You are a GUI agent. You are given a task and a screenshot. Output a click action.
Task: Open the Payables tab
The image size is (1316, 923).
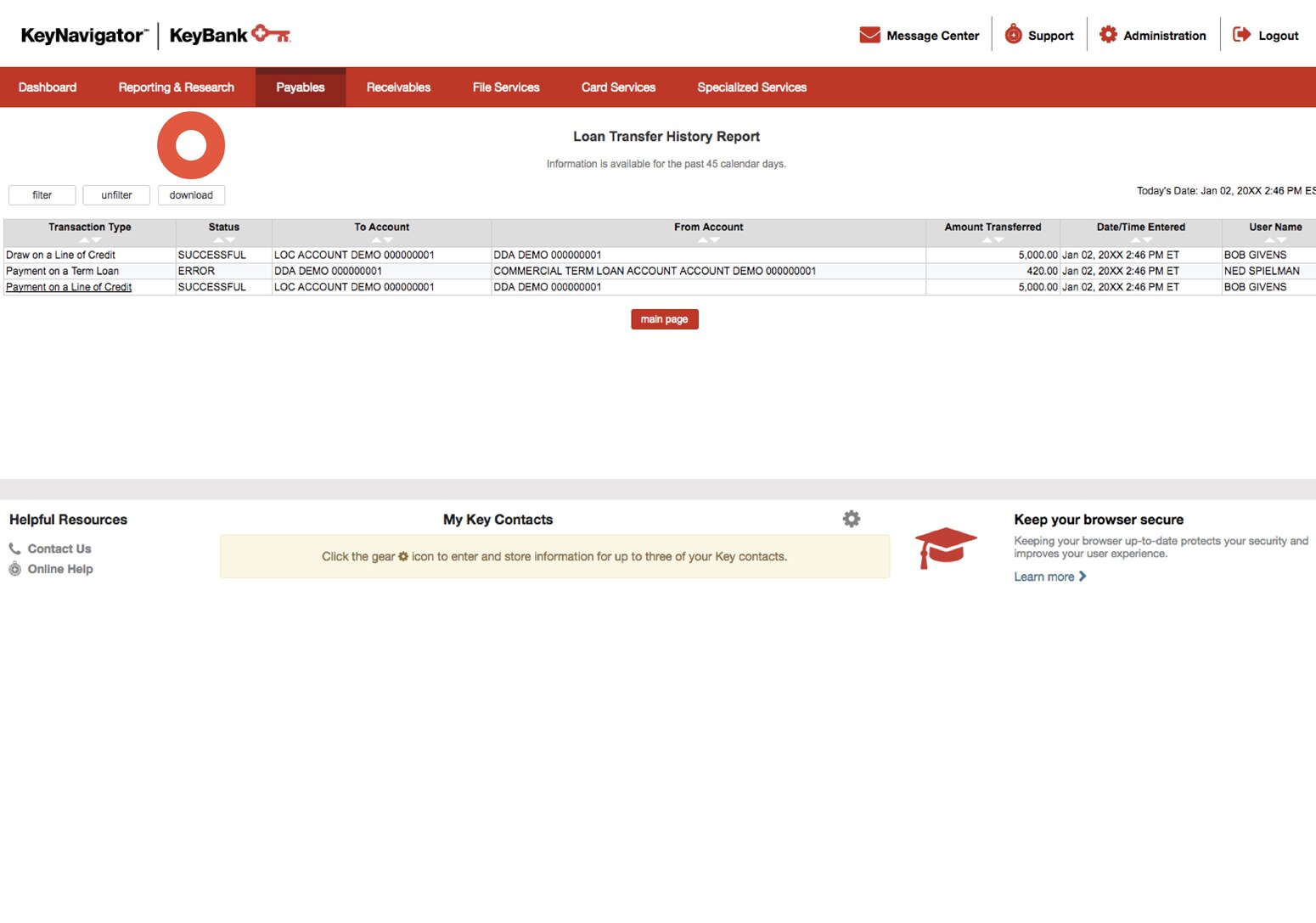[300, 87]
